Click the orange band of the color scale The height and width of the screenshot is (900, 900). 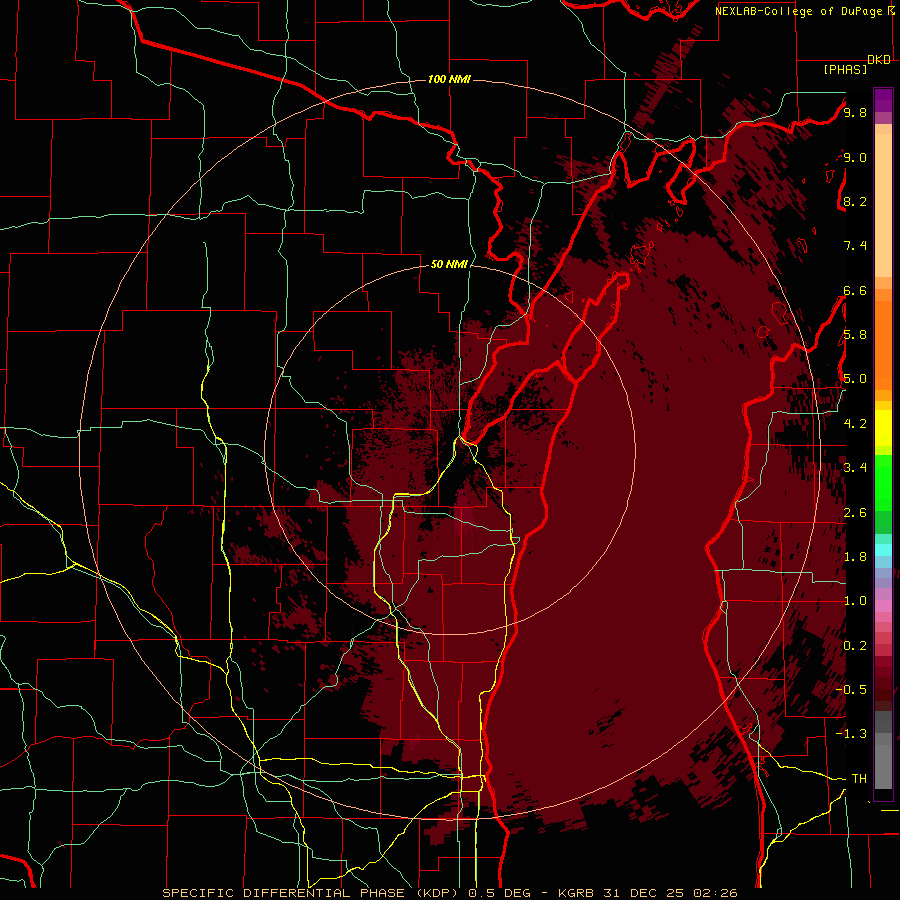[883, 344]
